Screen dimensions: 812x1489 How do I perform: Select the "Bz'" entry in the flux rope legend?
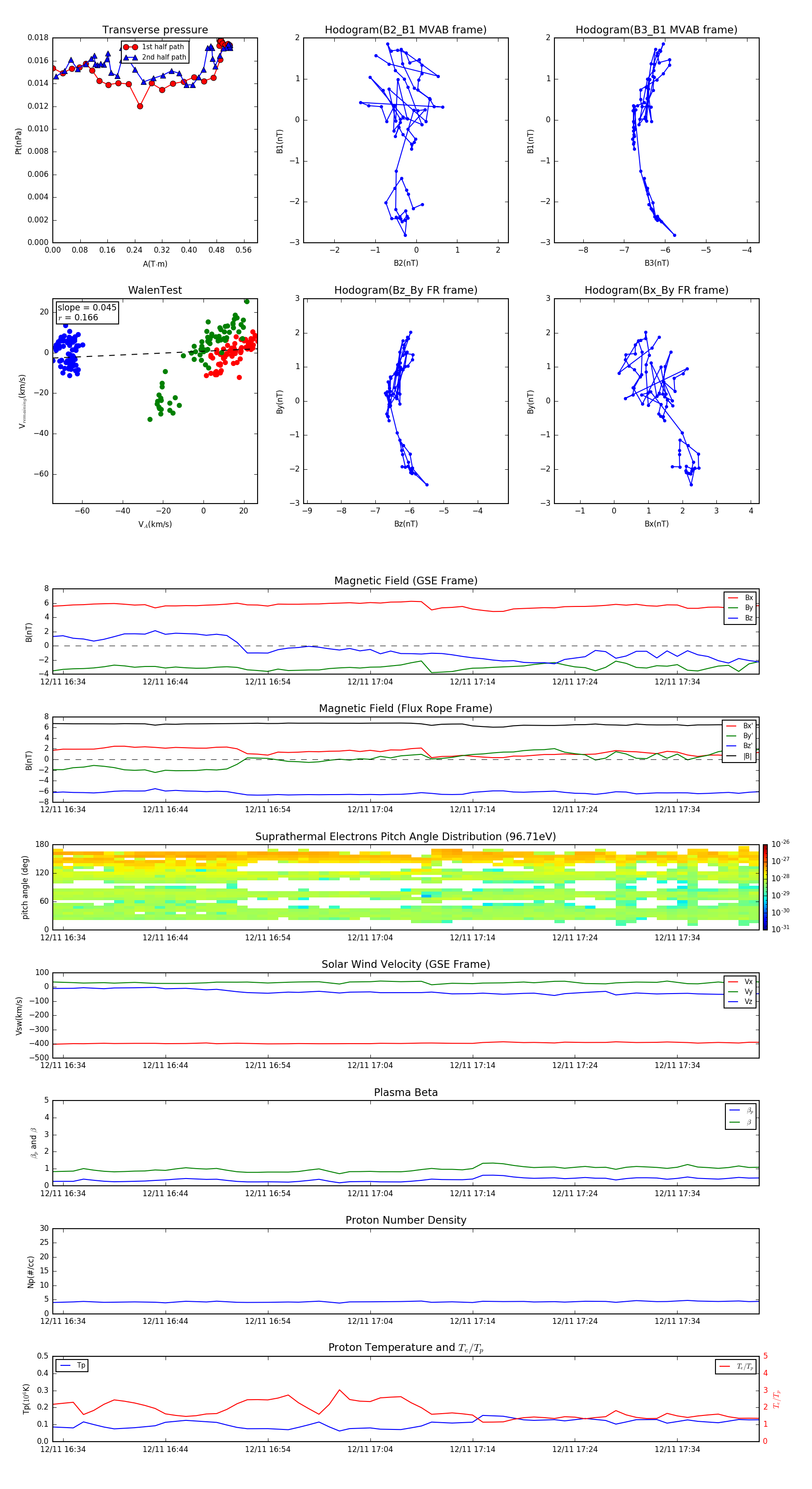point(740,746)
